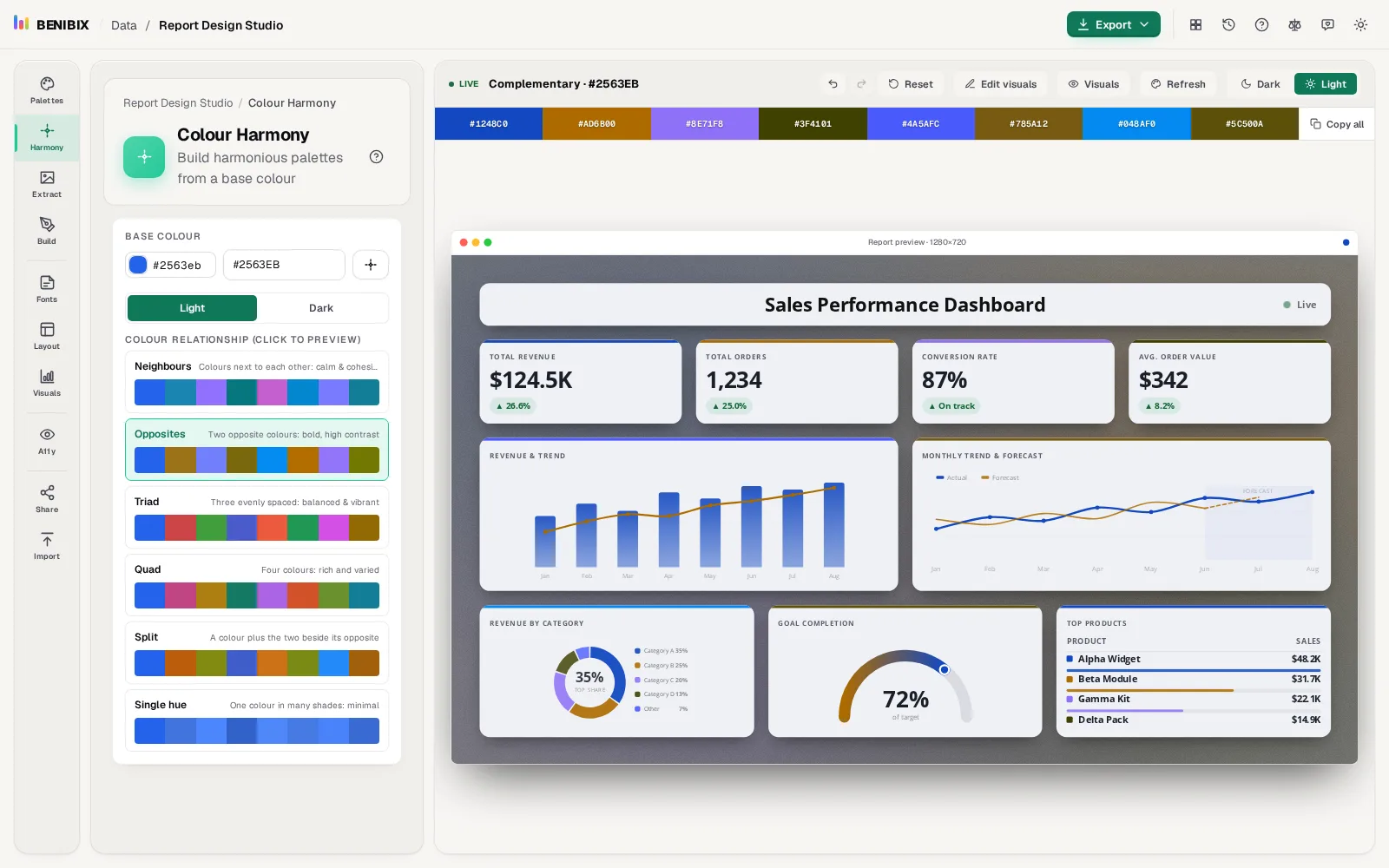1389x868 pixels.
Task: Switch preview to Dark theme
Action: [1260, 84]
